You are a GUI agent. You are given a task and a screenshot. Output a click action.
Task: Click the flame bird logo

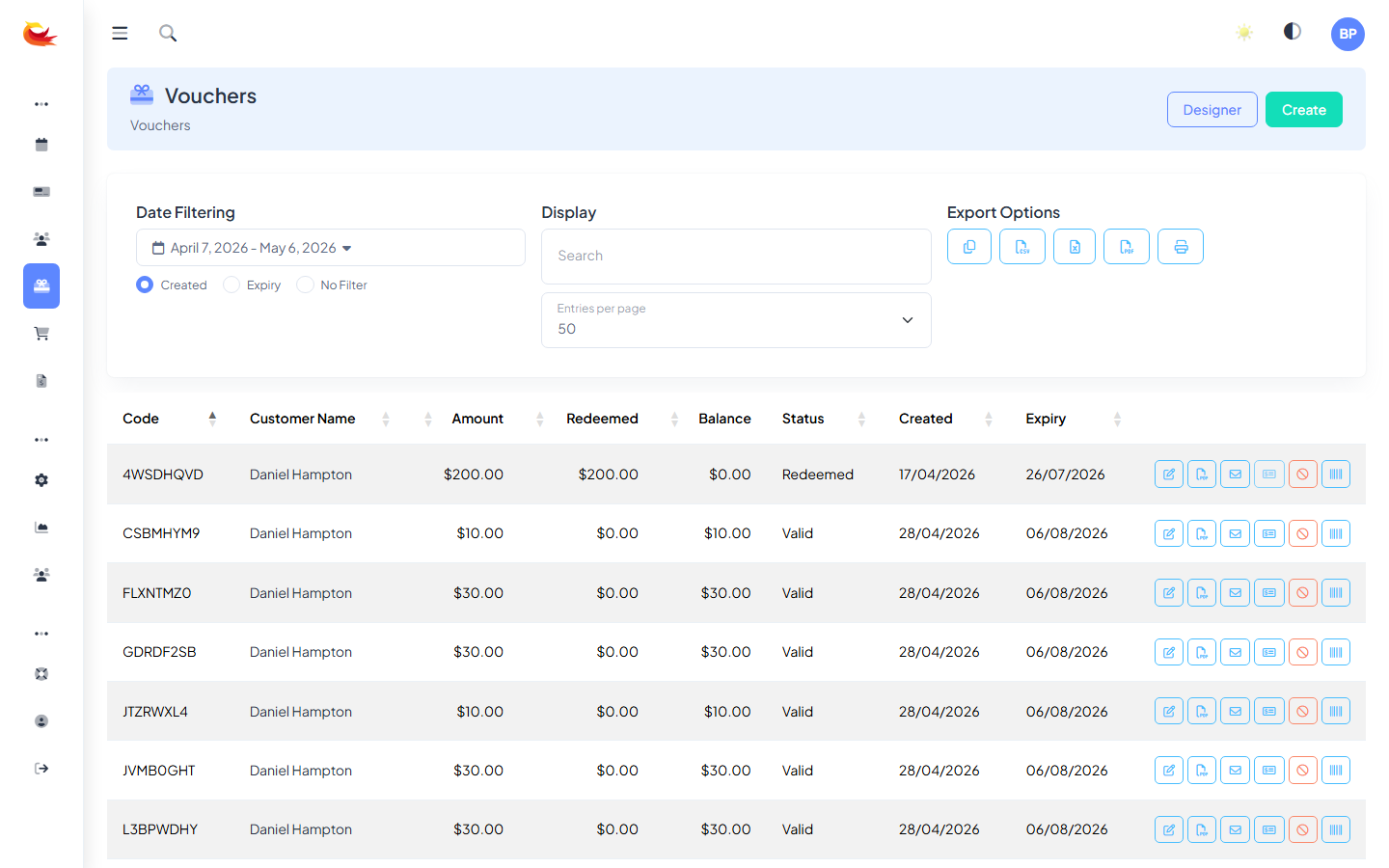41,34
